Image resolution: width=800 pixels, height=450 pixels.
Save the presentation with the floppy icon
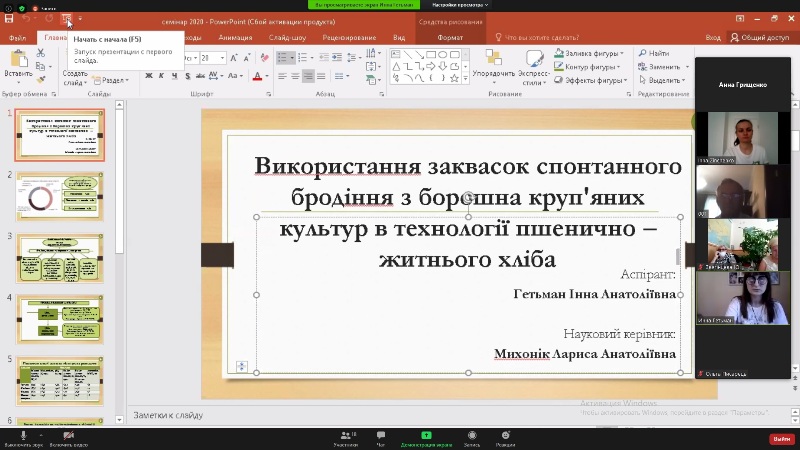(10, 19)
